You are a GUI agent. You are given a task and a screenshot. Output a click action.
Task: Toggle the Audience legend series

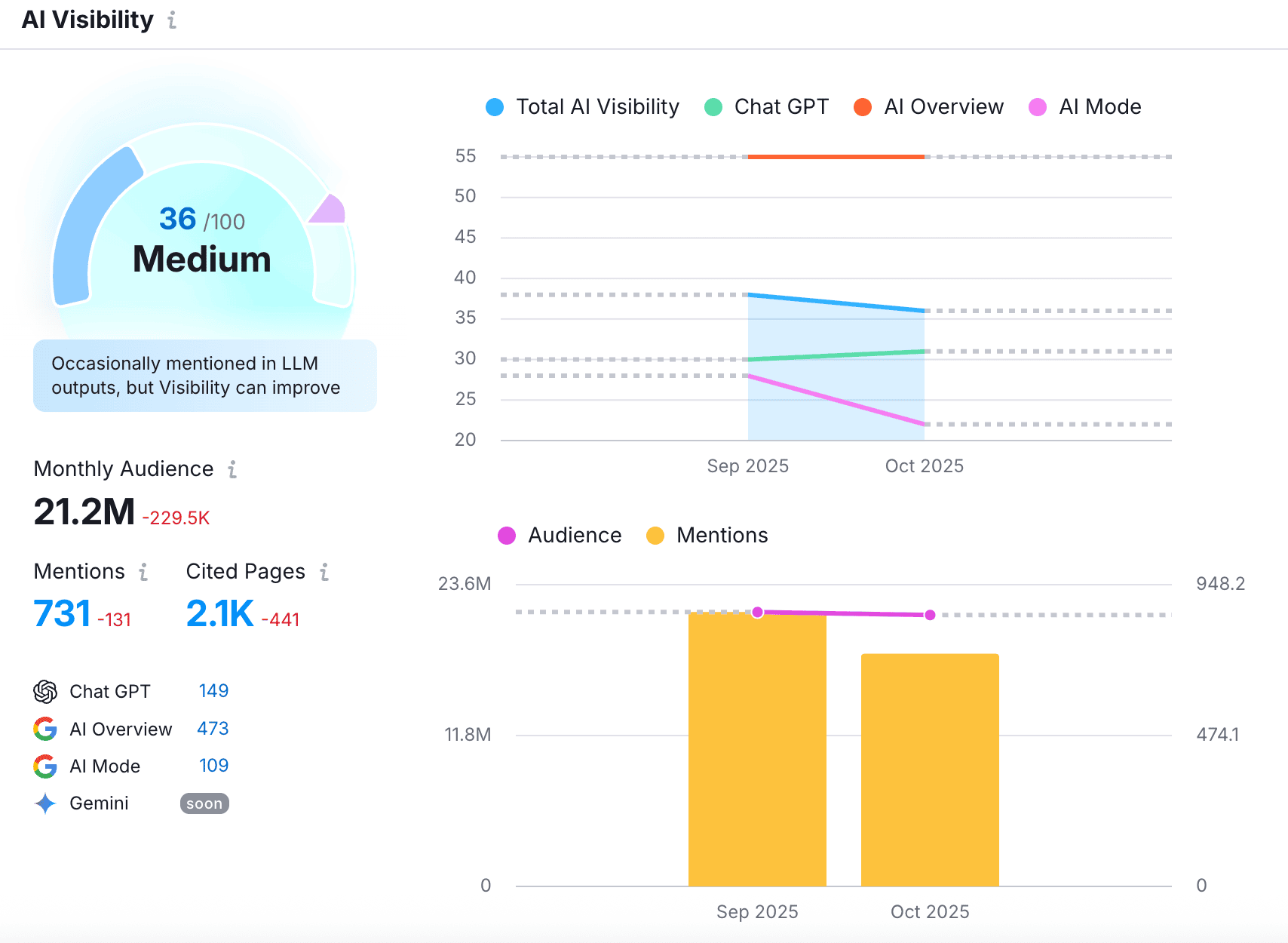560,536
